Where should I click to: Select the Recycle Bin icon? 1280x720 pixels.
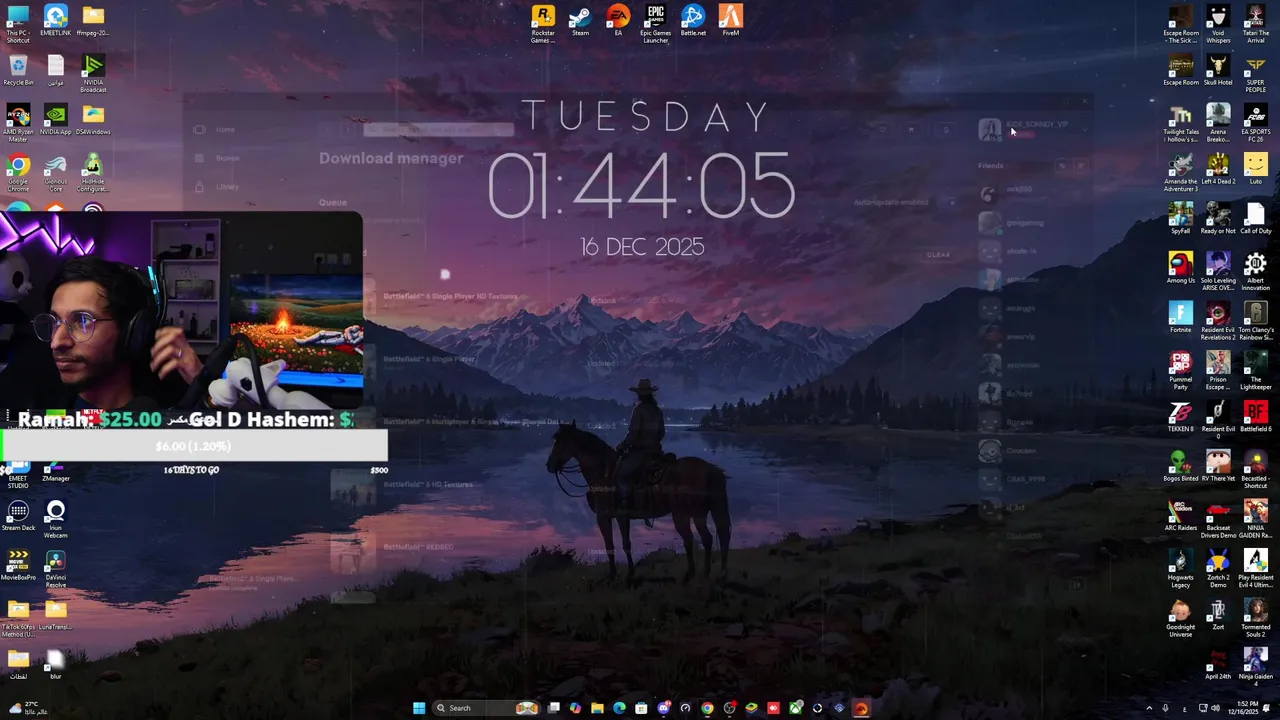[18, 71]
